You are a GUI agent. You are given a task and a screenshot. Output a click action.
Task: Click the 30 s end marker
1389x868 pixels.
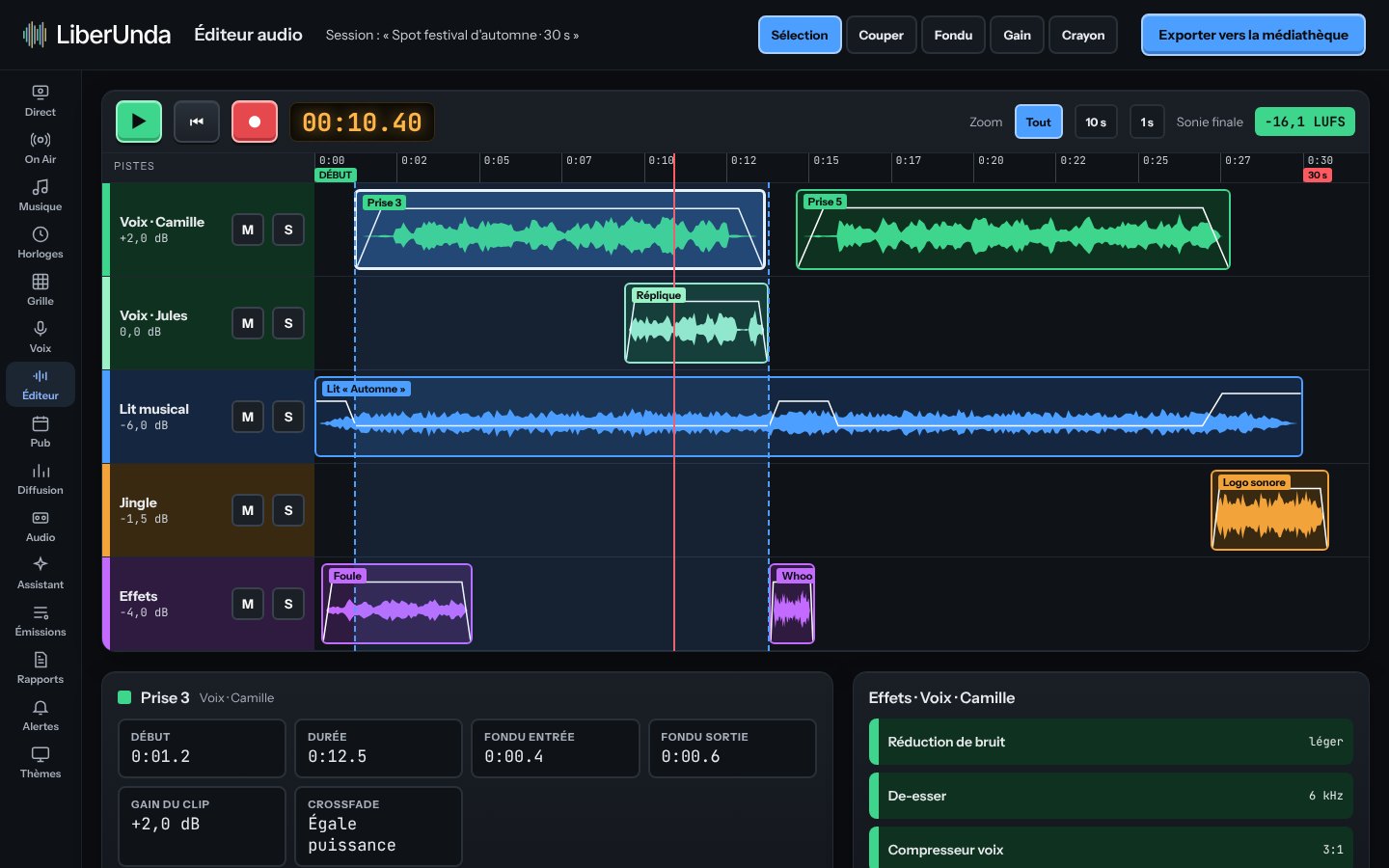pyautogui.click(x=1318, y=175)
